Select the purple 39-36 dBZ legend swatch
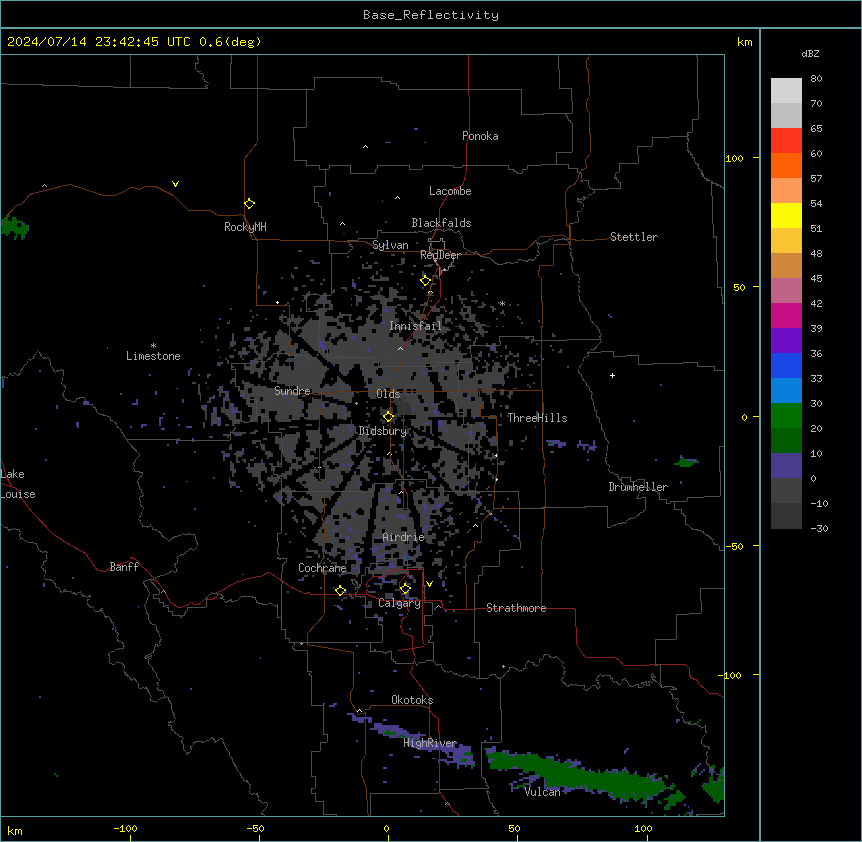This screenshot has width=862, height=842. click(786, 341)
